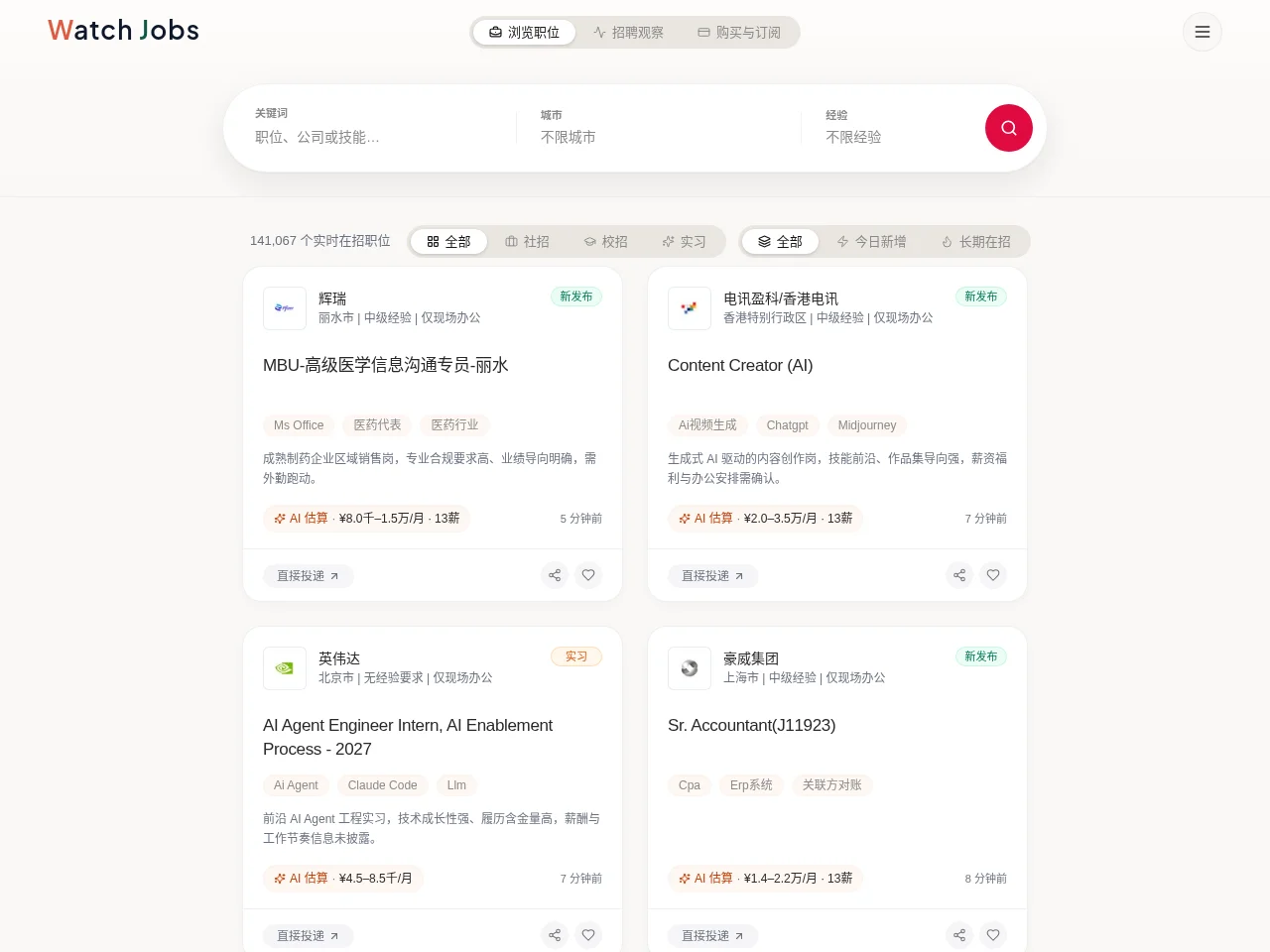Click the Midjourney skill tag
The image size is (1270, 952).
[867, 425]
